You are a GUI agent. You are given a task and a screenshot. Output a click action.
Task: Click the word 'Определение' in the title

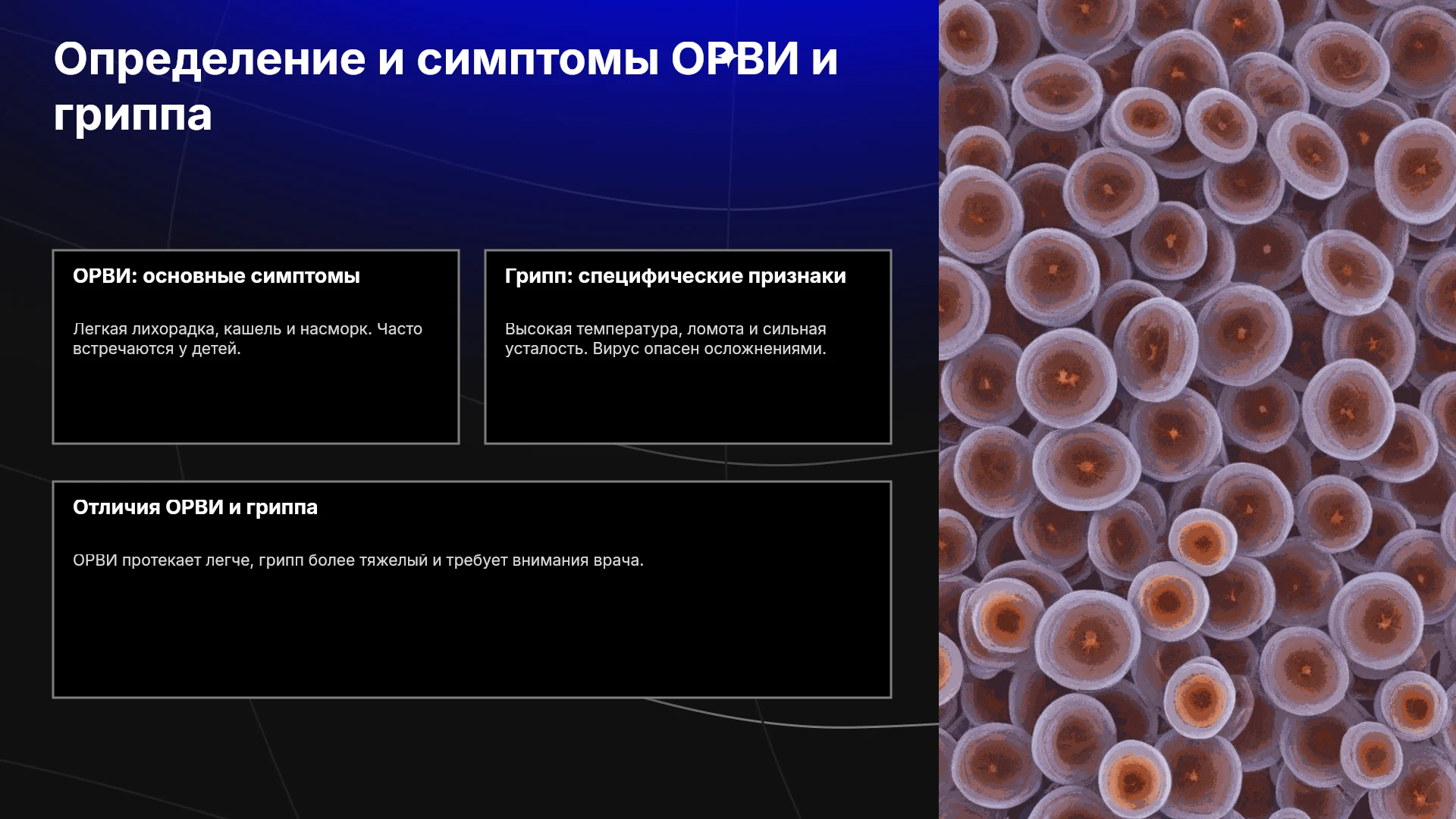point(209,59)
